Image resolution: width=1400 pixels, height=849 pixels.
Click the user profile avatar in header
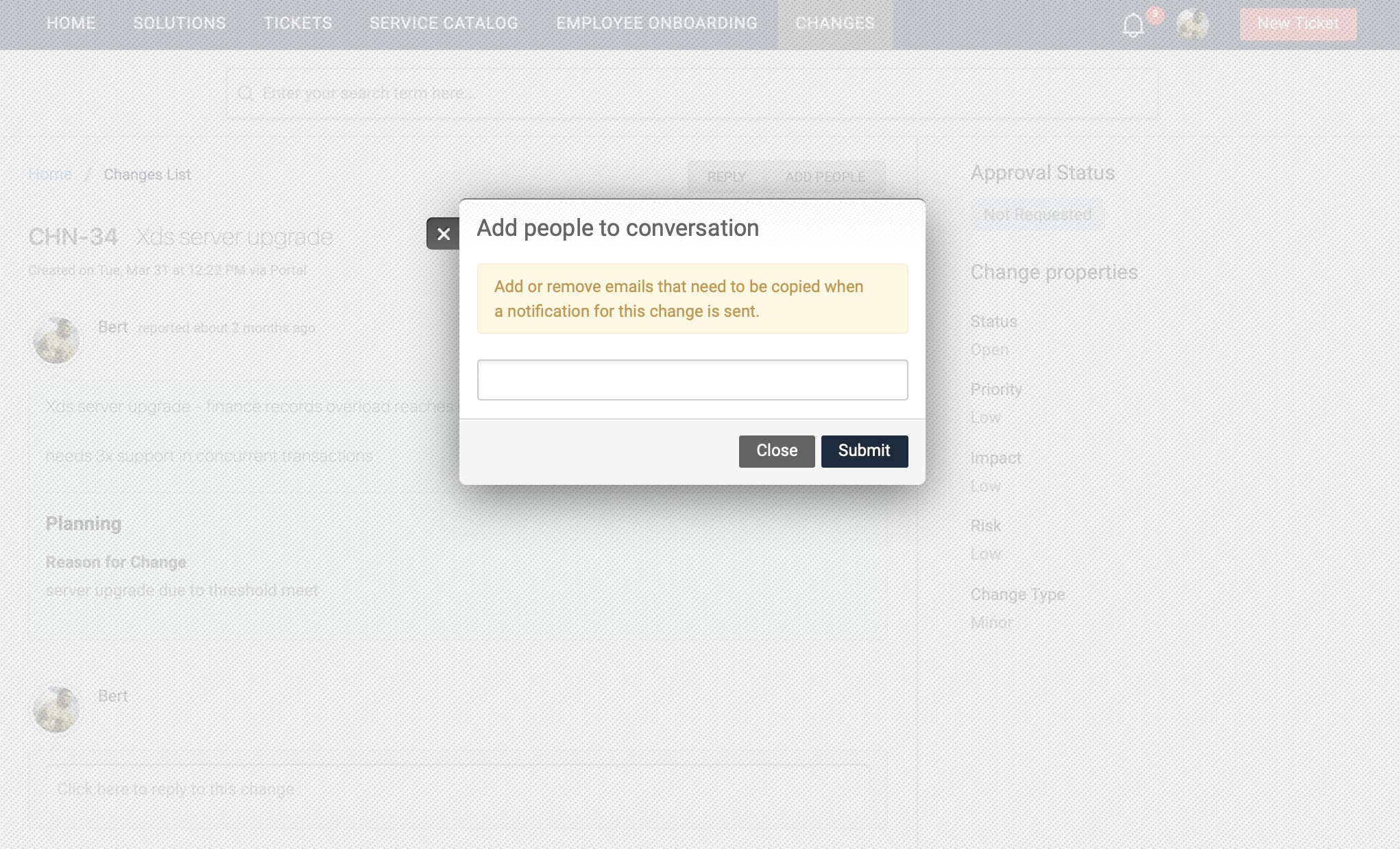pyautogui.click(x=1192, y=24)
